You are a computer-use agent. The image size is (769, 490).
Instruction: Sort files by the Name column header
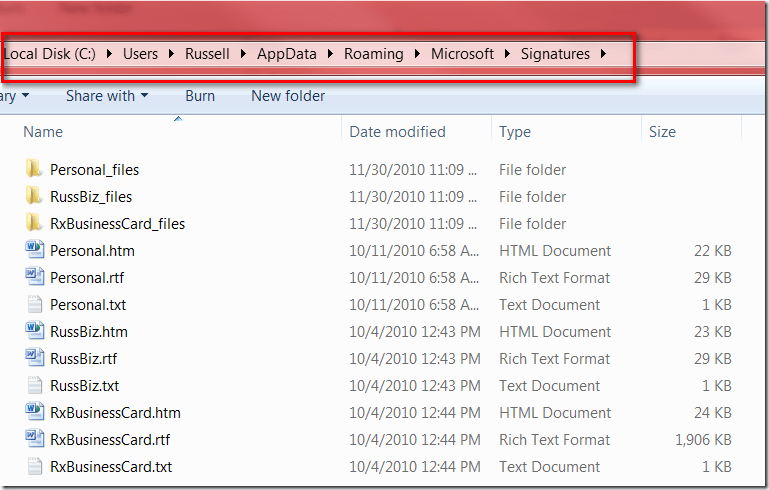click(43, 132)
